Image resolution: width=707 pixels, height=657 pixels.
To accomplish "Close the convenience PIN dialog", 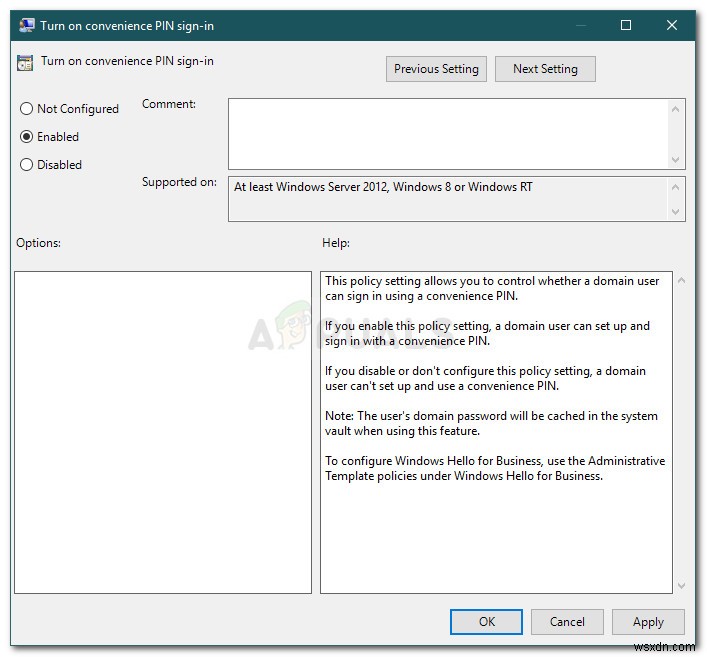I will click(672, 25).
